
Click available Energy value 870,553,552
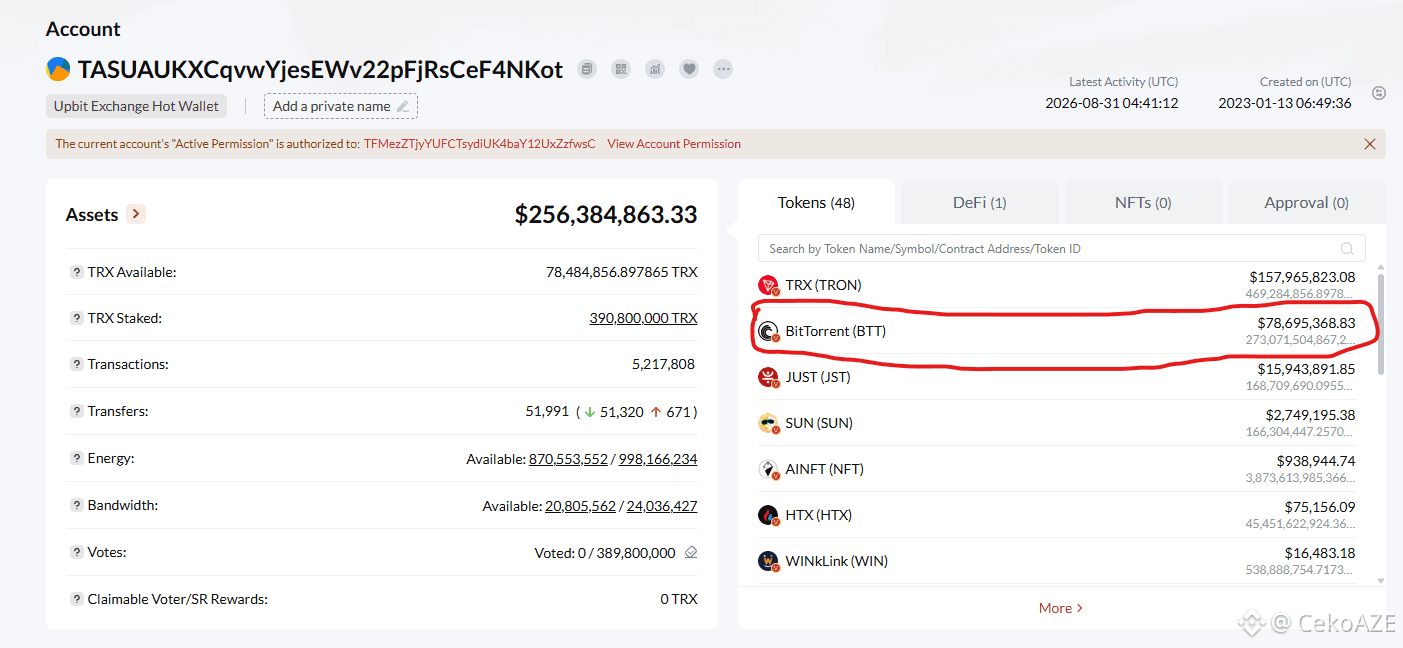coord(568,459)
